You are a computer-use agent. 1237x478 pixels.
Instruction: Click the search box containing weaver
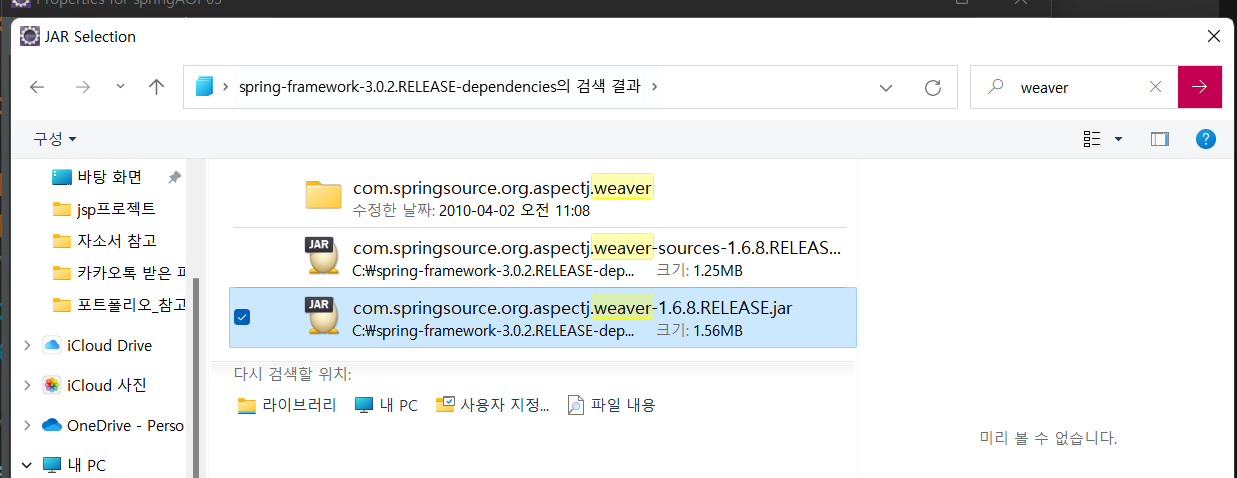(1075, 87)
